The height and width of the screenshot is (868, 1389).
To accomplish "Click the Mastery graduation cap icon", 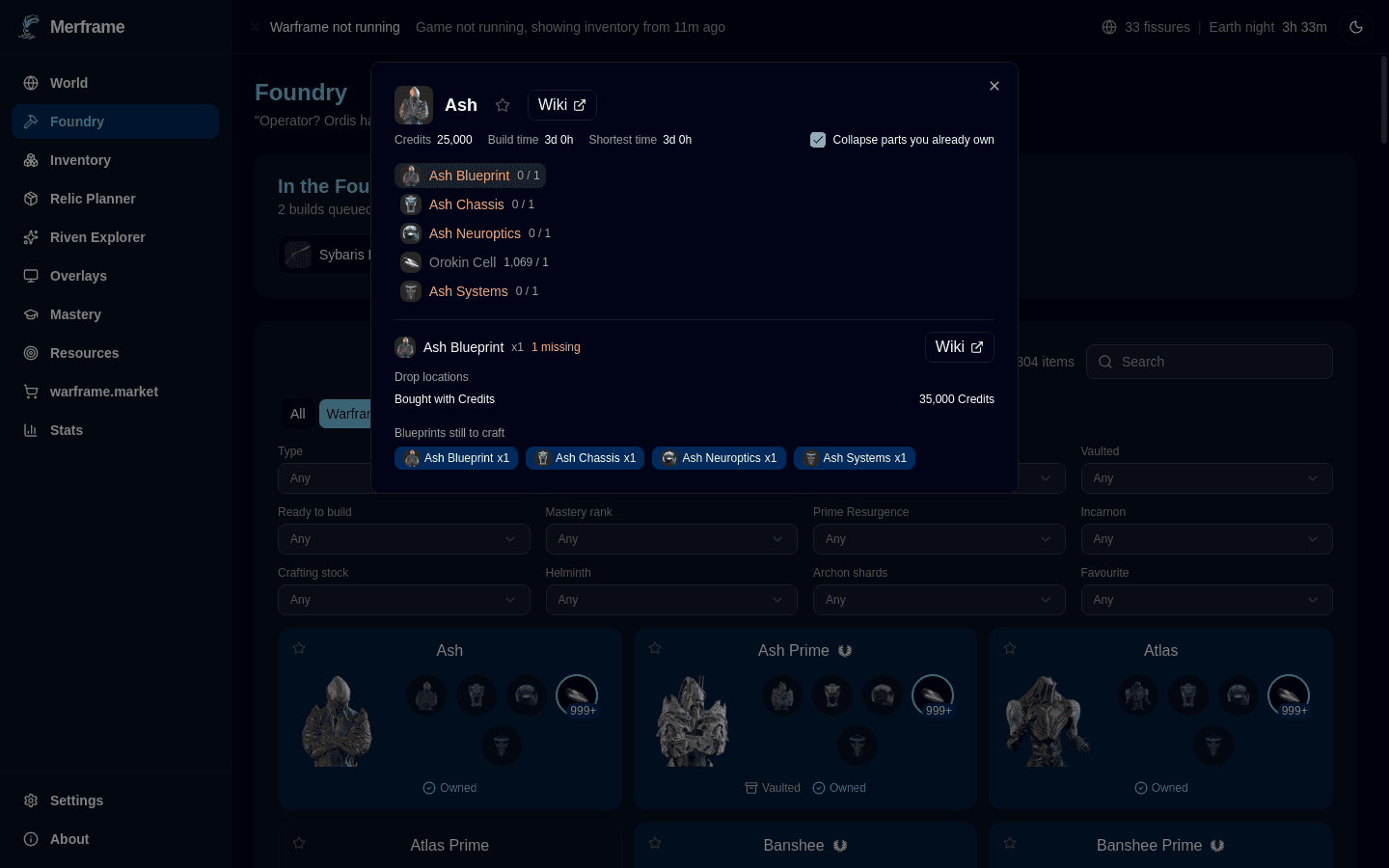I will pos(31,314).
